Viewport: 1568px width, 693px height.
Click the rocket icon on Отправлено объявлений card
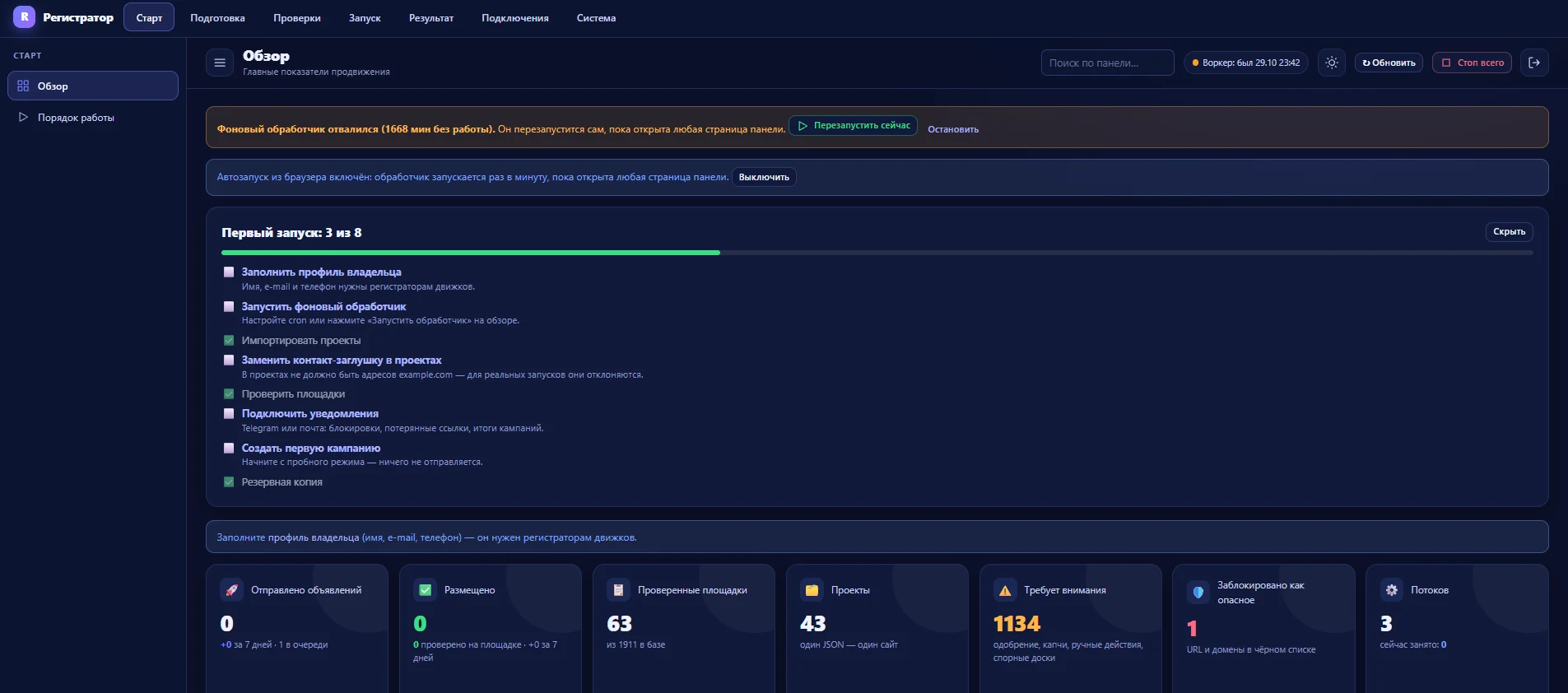click(x=232, y=590)
